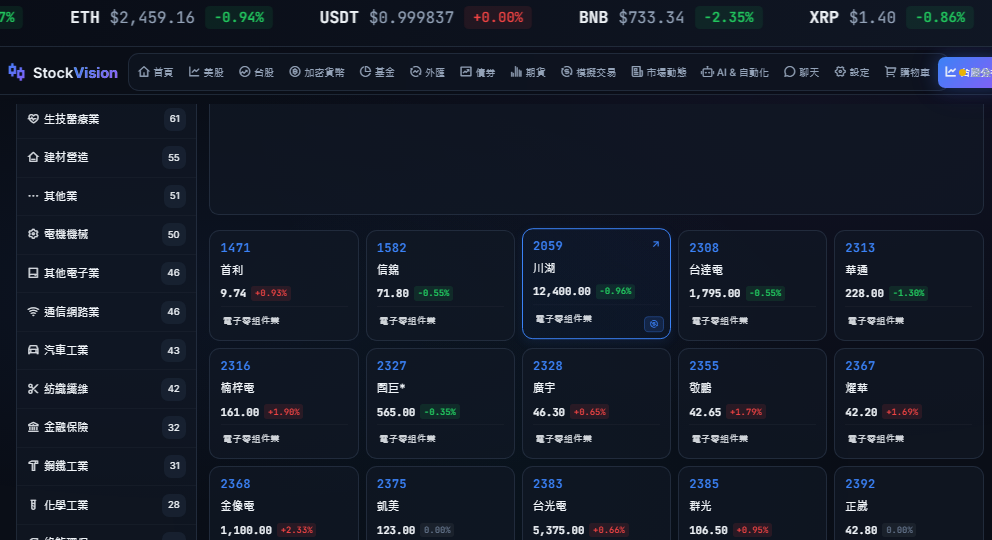Select the scissors icon for 紡織纖維
992x540 pixels.
pos(34,389)
